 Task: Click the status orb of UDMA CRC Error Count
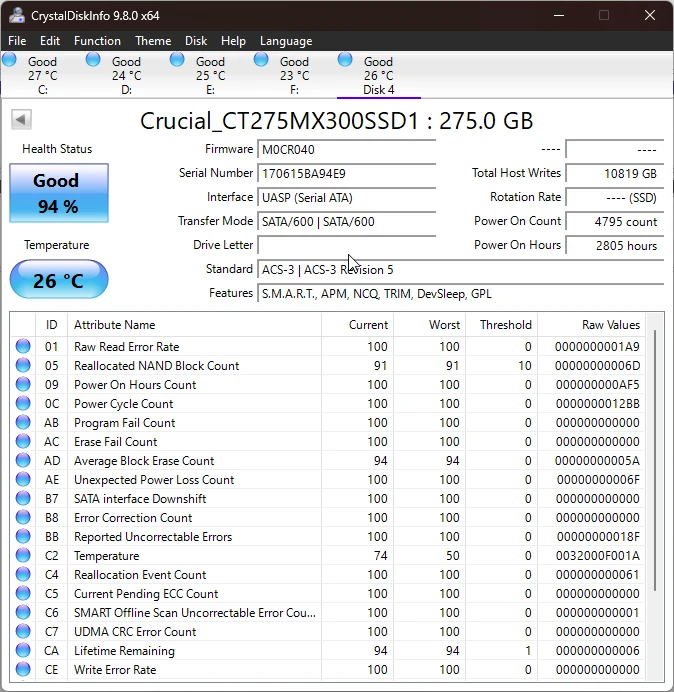pyautogui.click(x=23, y=631)
